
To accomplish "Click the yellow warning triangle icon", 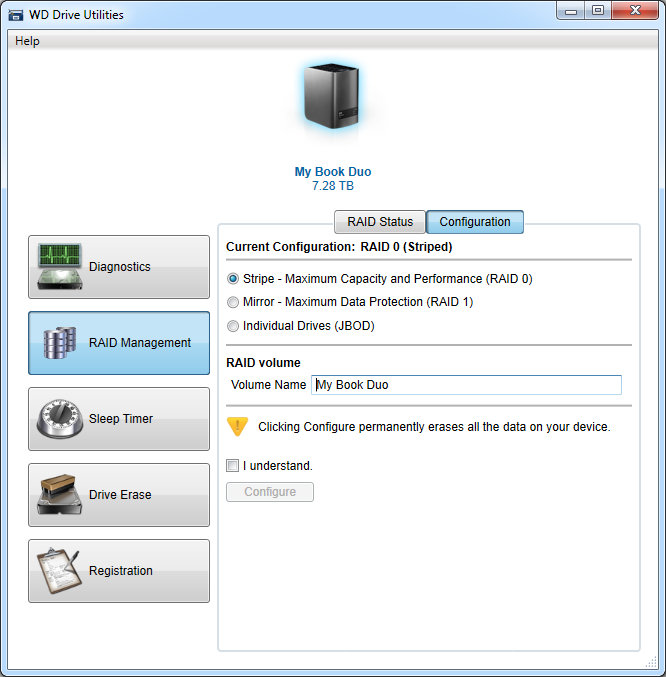I will pyautogui.click(x=237, y=427).
